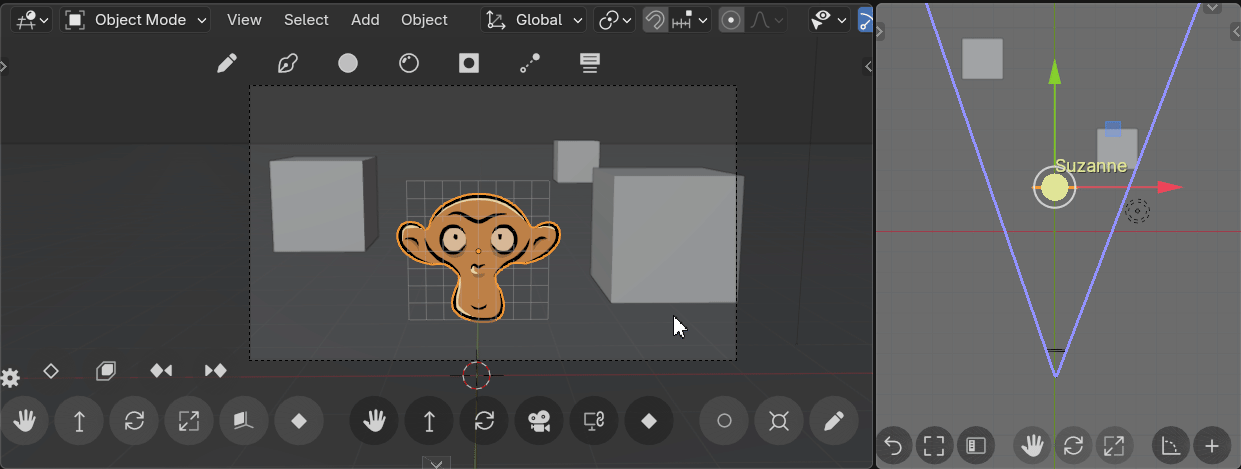Click the movie camera button
1241x469 pixels.
pos(539,421)
